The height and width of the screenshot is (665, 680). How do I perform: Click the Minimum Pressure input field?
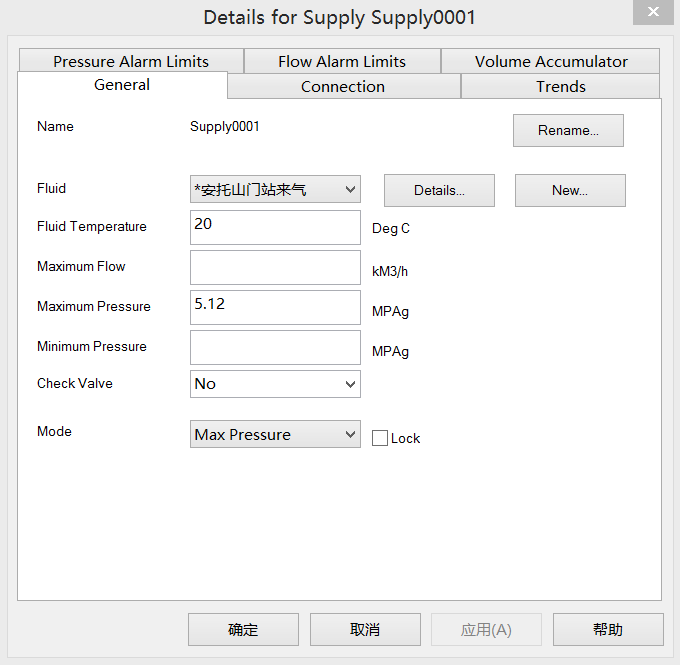click(275, 347)
